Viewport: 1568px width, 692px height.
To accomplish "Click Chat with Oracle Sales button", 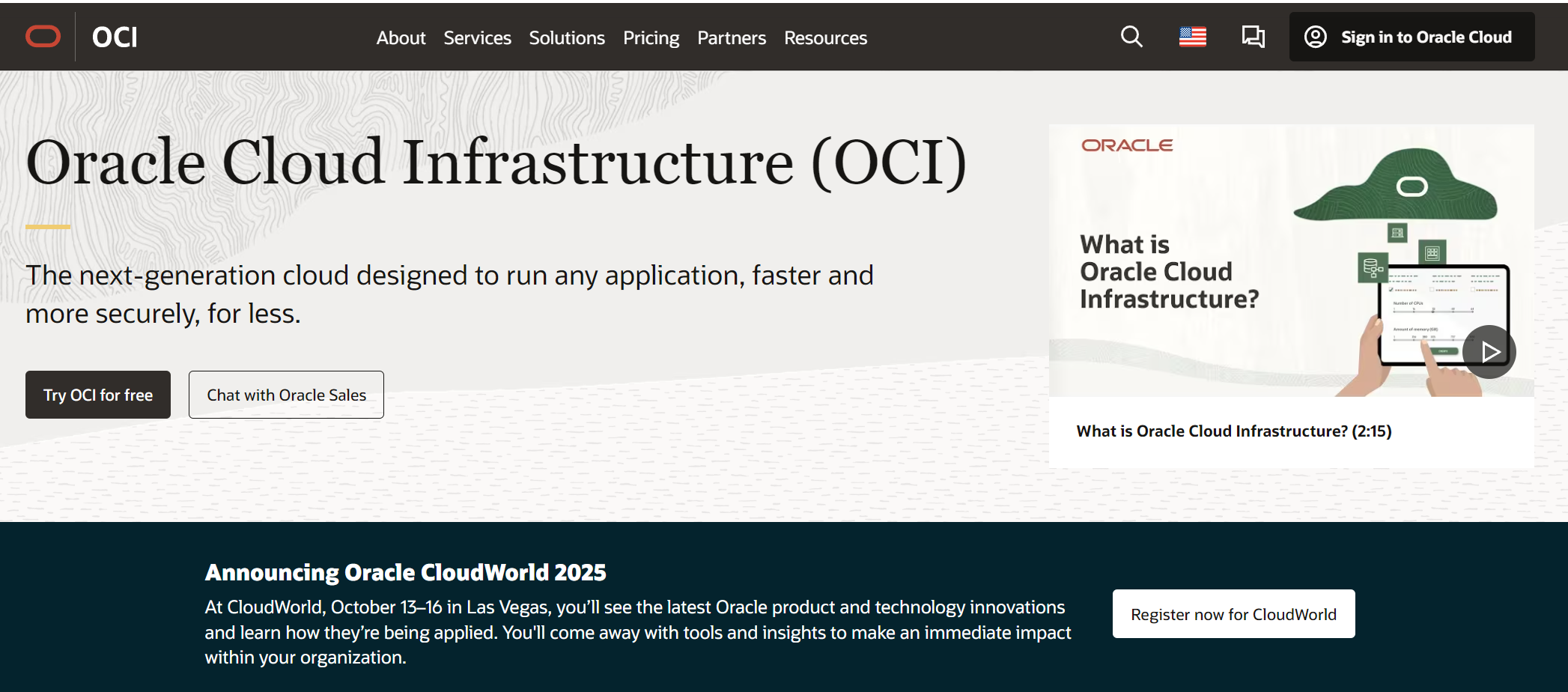I will point(286,395).
